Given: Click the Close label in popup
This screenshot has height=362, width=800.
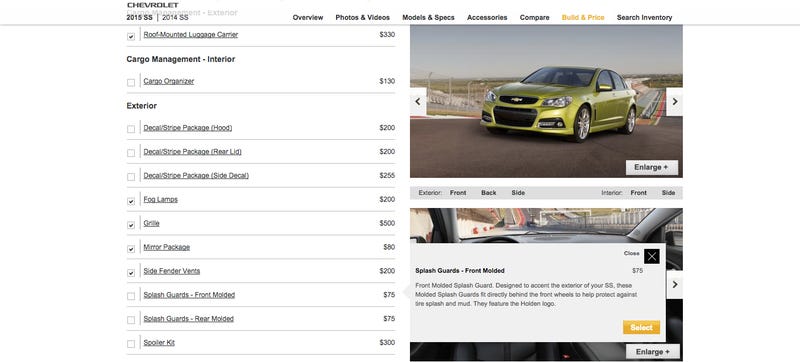Looking at the screenshot, I should (x=631, y=253).
